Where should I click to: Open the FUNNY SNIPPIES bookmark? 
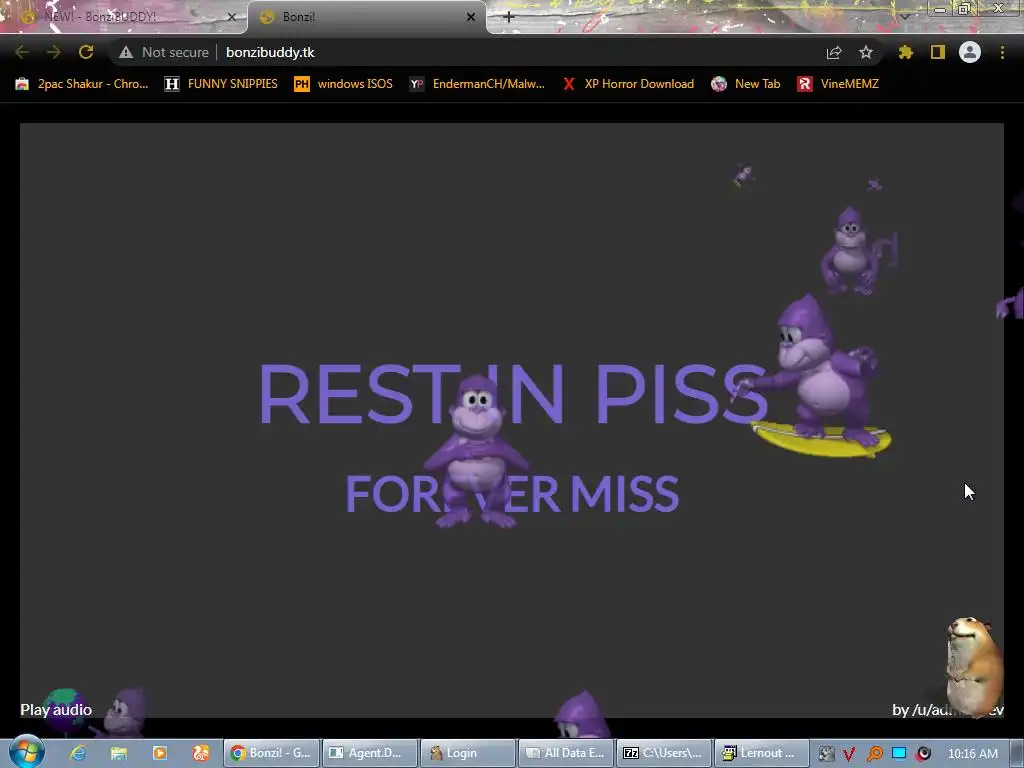(x=221, y=84)
